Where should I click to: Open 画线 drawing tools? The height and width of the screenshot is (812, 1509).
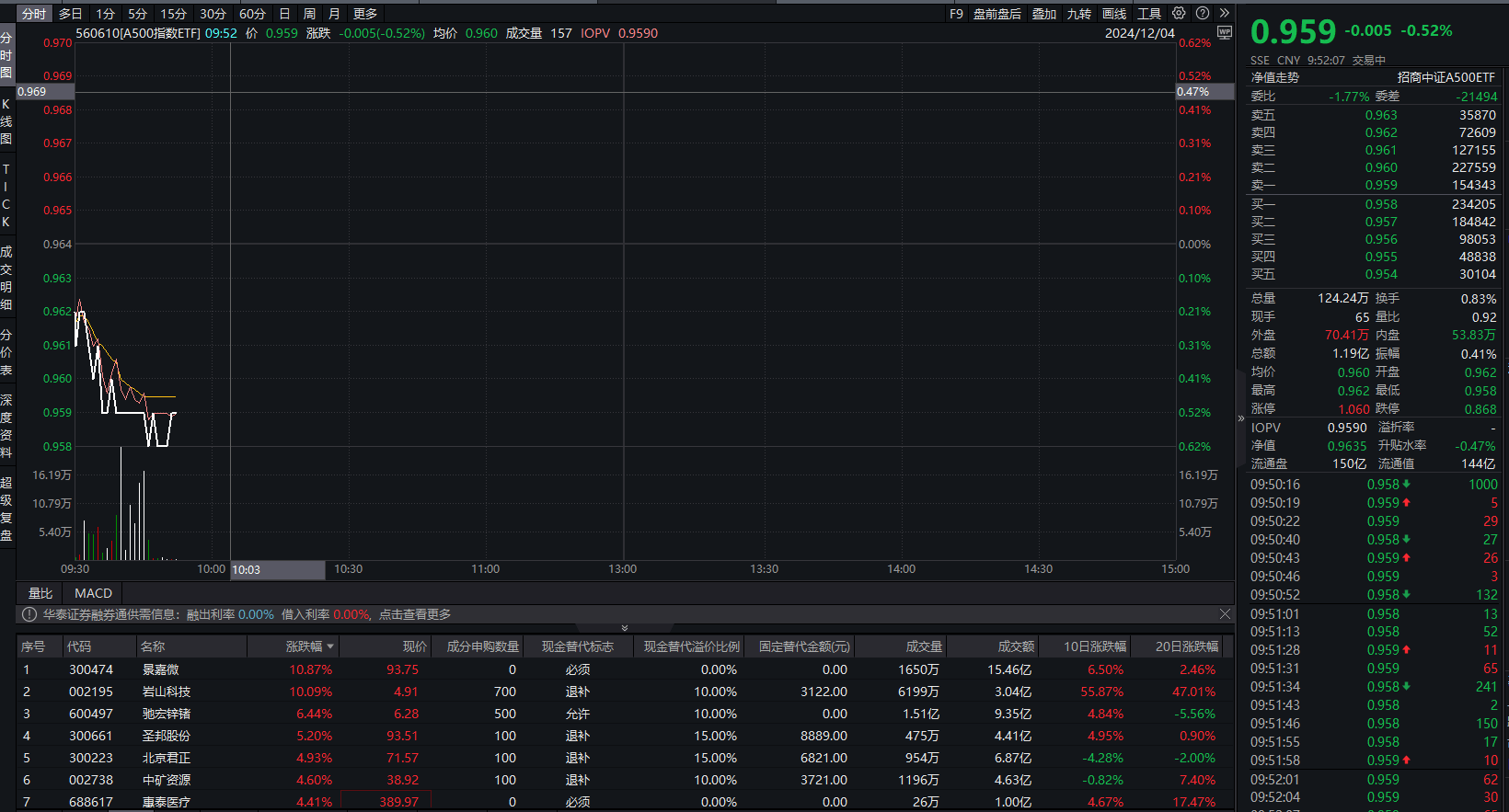(1114, 14)
